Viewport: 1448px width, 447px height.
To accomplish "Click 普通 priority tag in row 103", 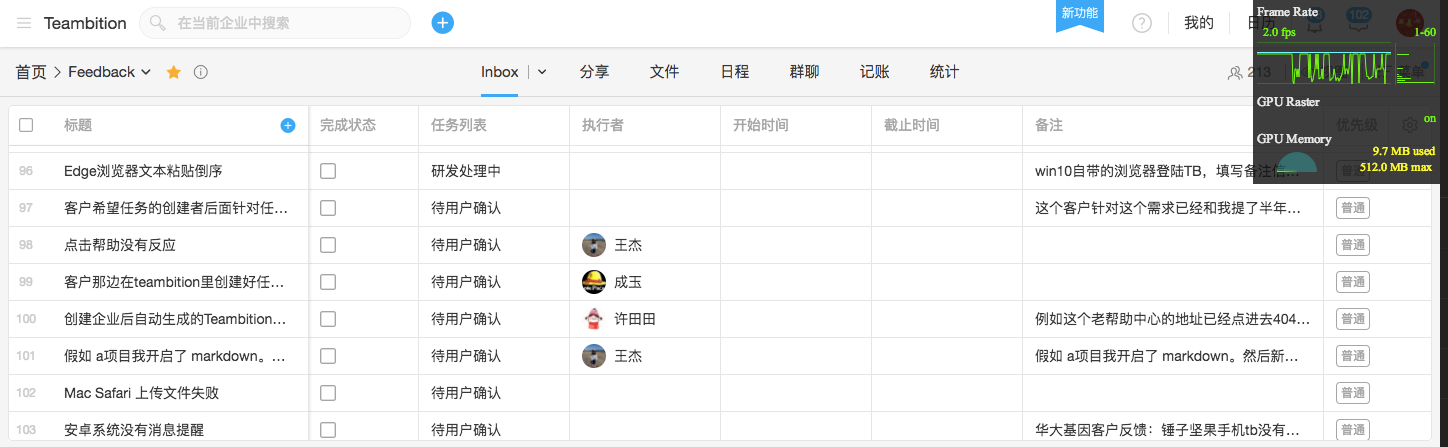I will click(x=1352, y=430).
